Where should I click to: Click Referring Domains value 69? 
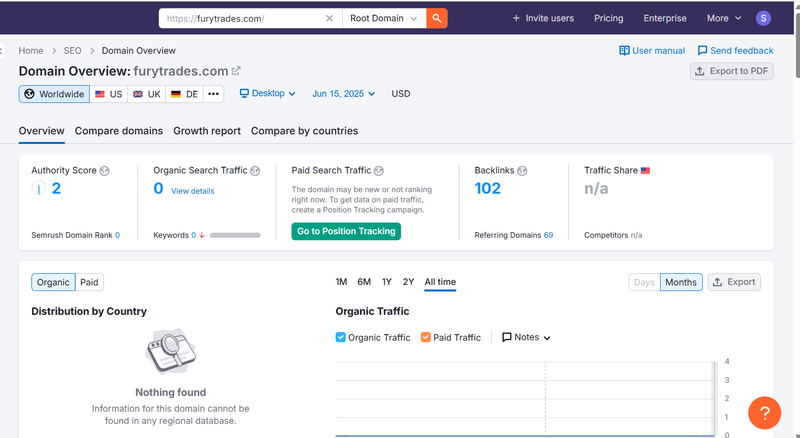pyautogui.click(x=548, y=235)
